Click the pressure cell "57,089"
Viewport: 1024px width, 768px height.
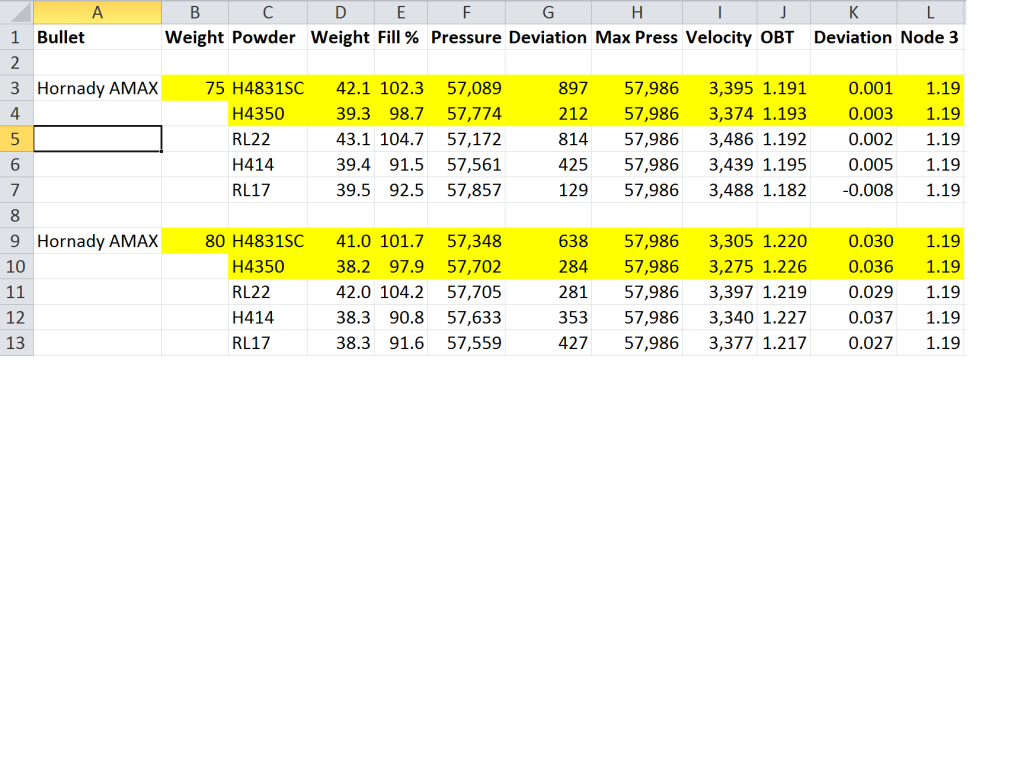tap(466, 88)
